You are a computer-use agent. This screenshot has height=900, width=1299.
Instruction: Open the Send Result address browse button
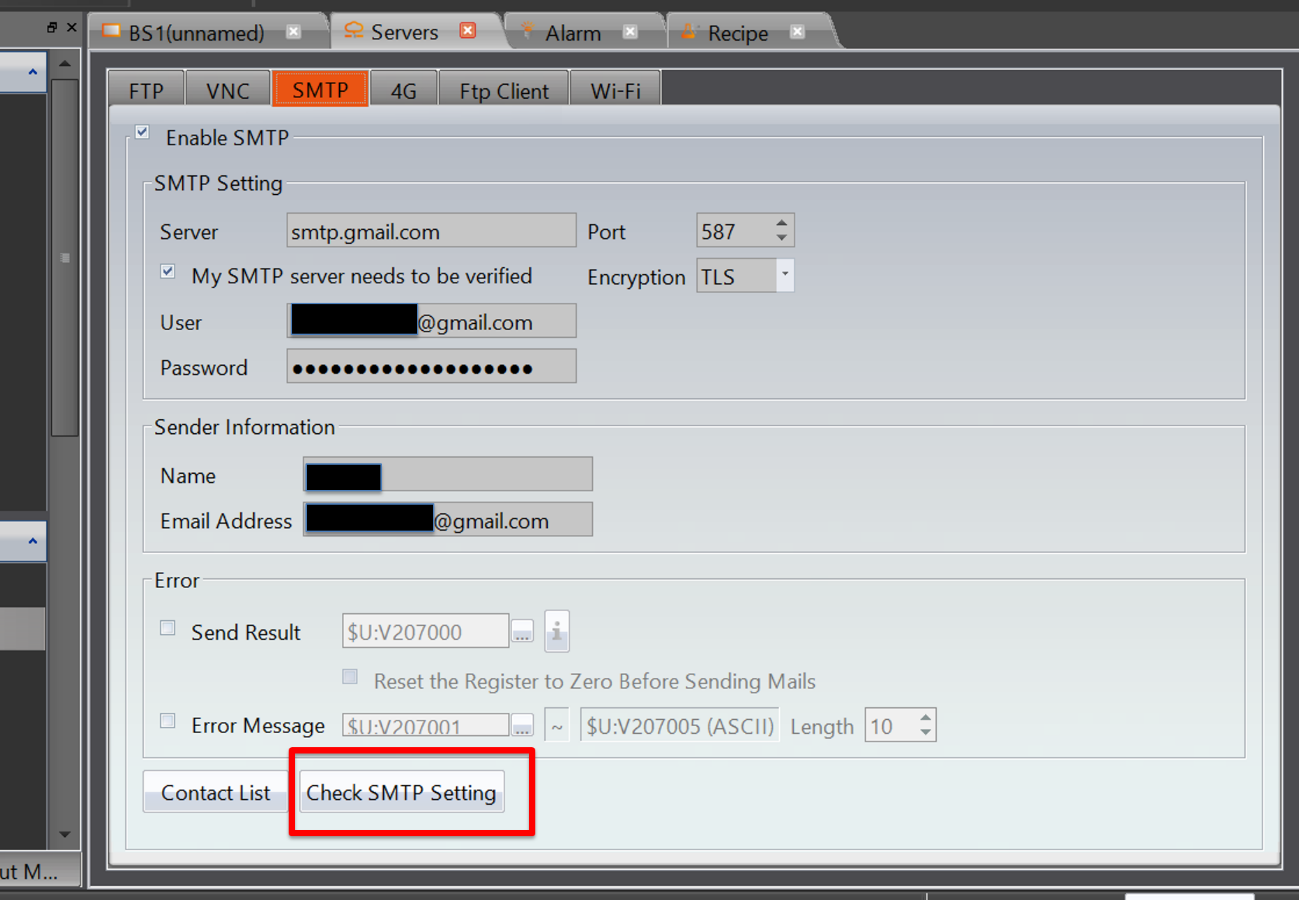[x=523, y=632]
